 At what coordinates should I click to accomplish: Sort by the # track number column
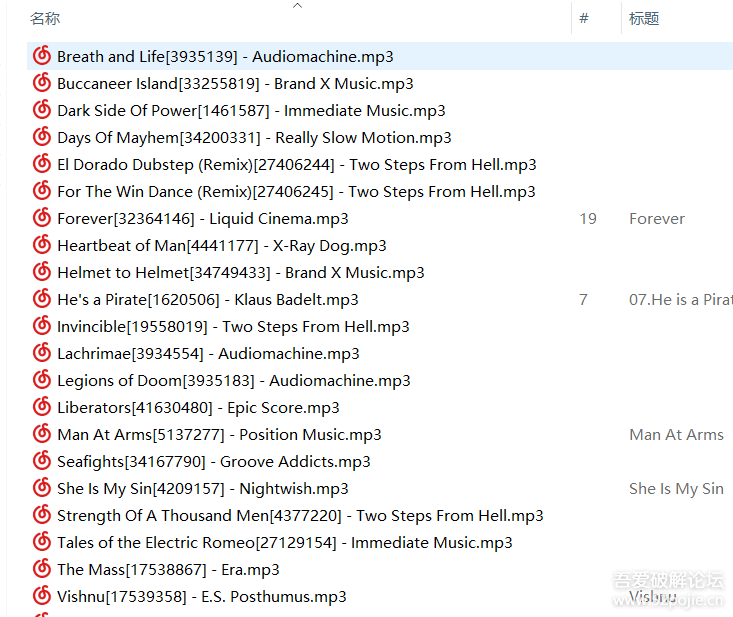point(583,18)
